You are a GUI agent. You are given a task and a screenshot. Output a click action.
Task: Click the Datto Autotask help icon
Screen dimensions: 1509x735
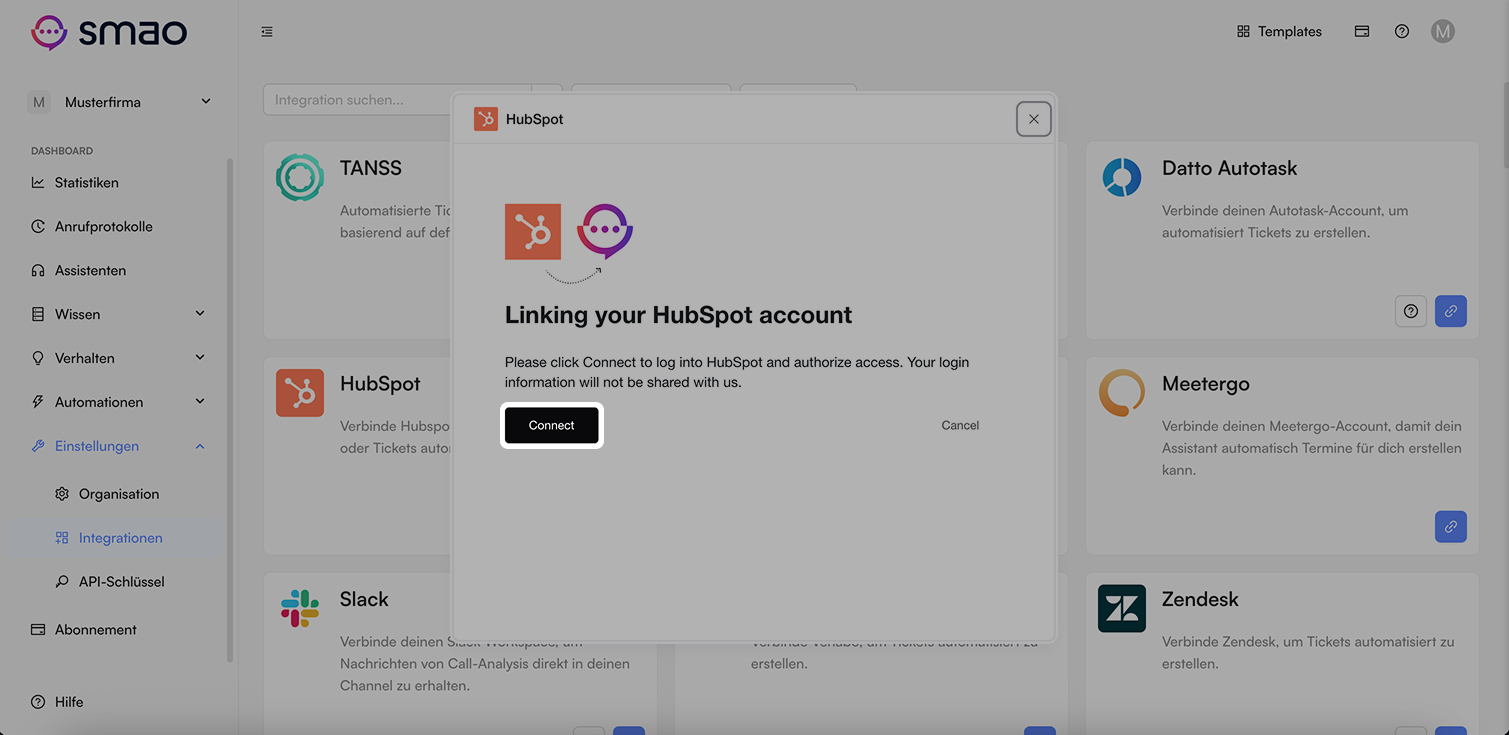point(1411,311)
